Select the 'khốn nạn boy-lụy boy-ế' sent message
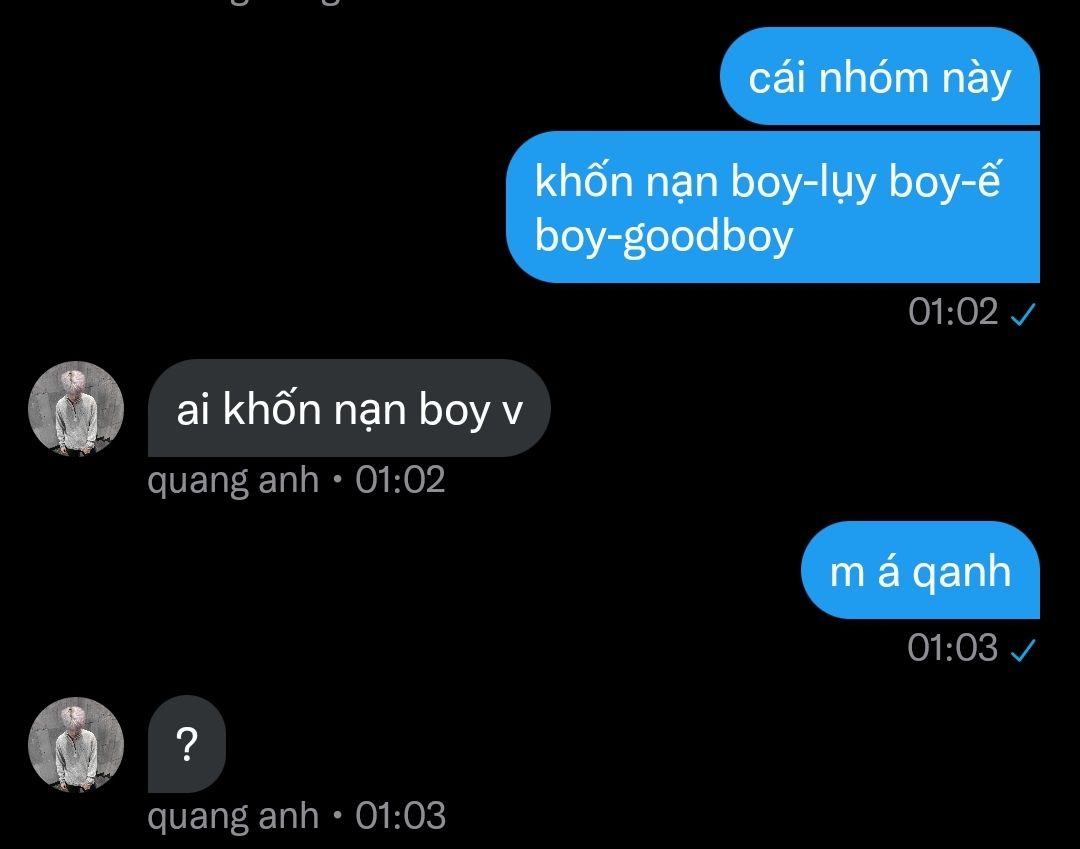The image size is (1080, 849). click(773, 207)
